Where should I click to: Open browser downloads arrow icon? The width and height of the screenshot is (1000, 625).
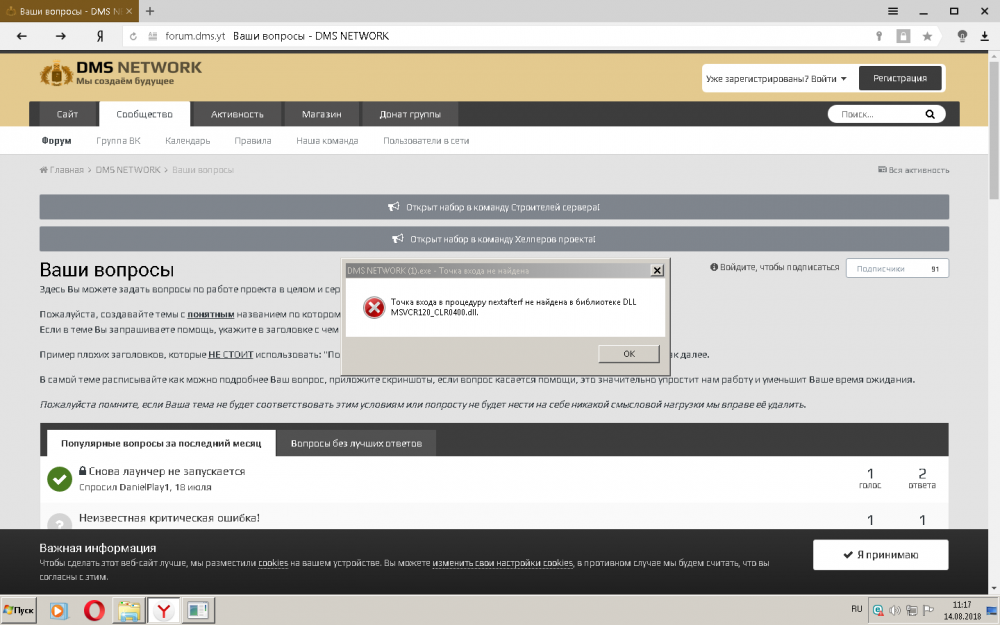point(984,36)
